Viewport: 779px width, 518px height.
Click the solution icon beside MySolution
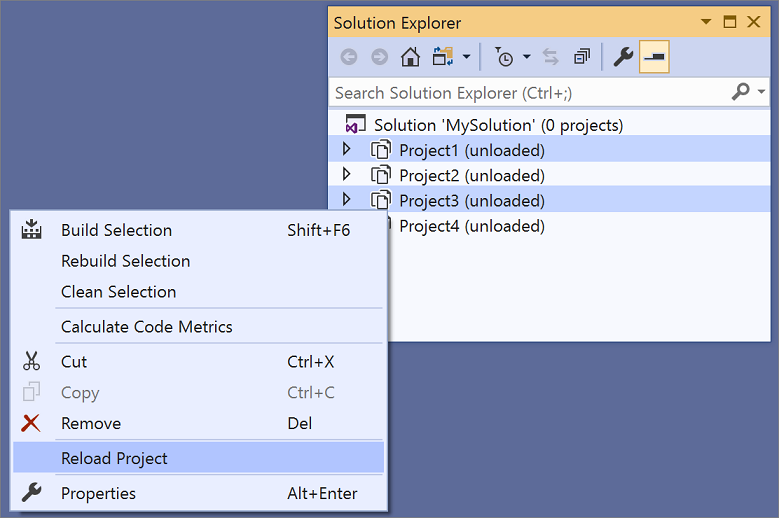click(355, 124)
